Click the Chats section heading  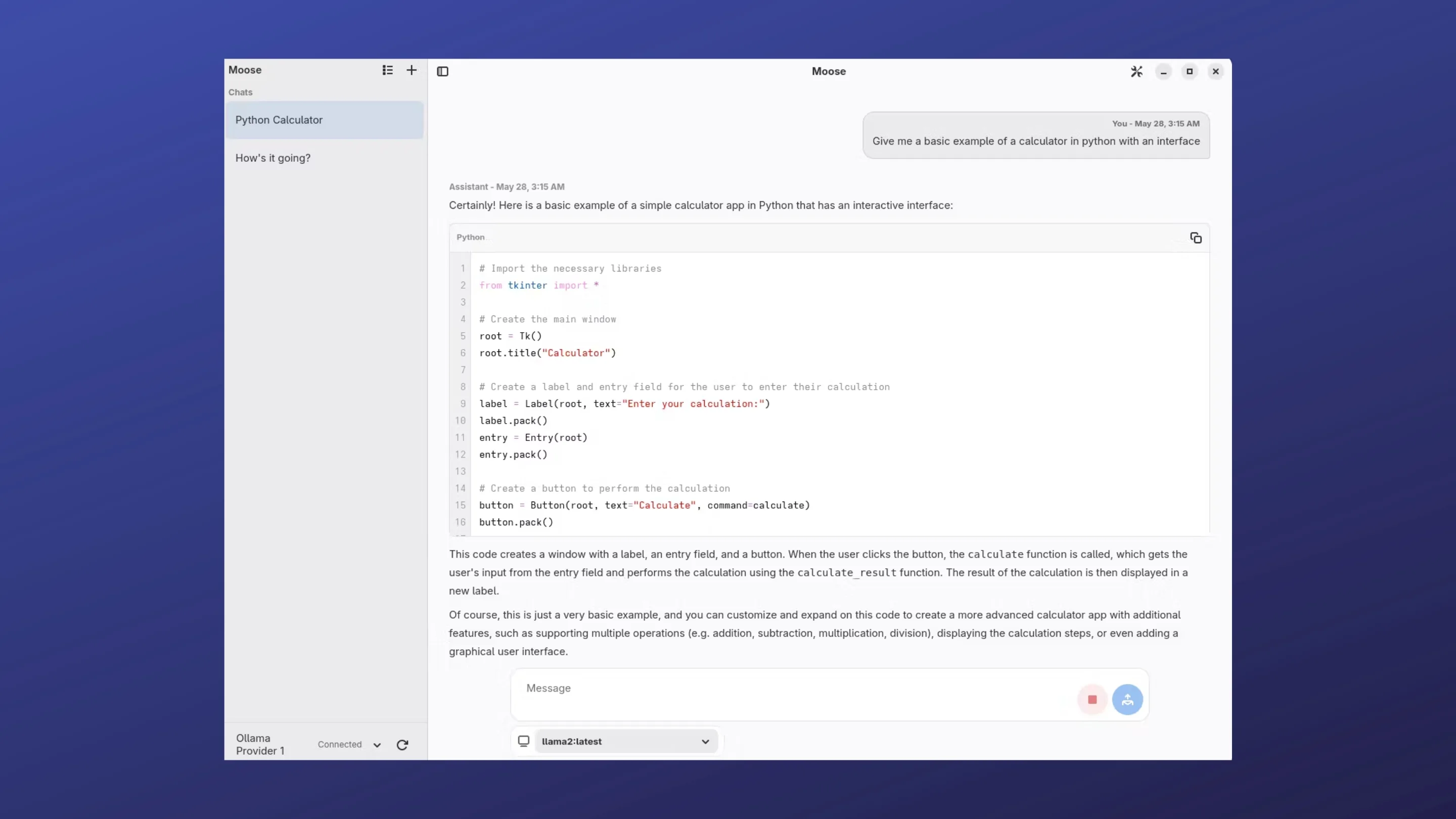[240, 92]
